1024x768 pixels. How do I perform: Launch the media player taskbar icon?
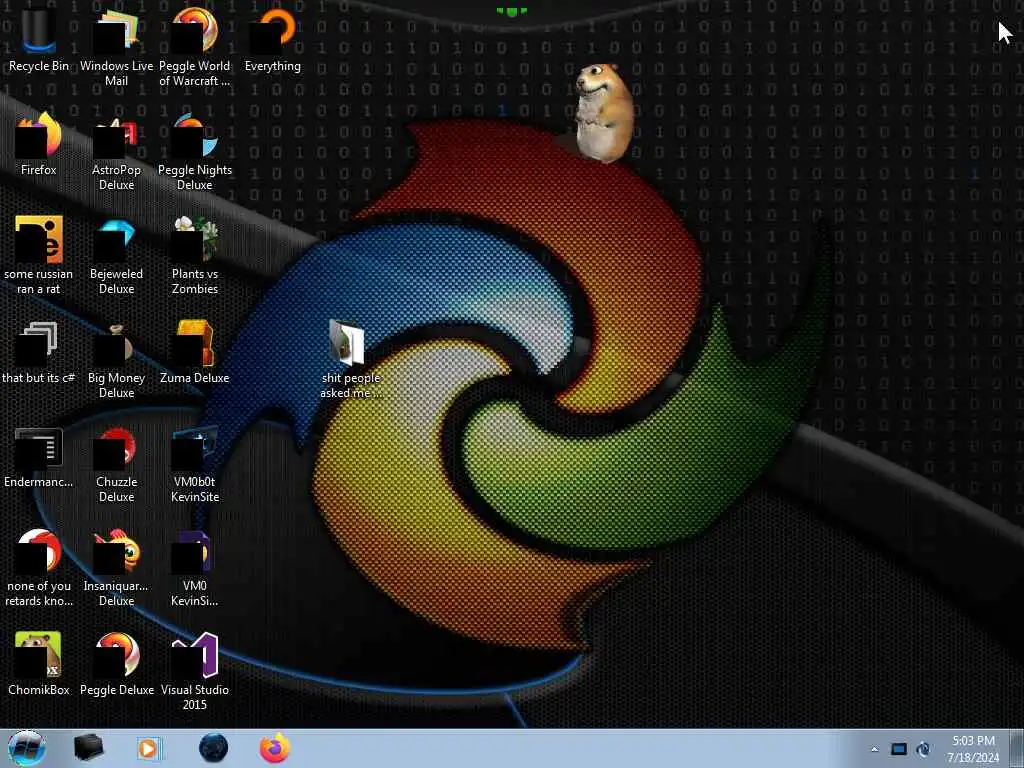(149, 748)
